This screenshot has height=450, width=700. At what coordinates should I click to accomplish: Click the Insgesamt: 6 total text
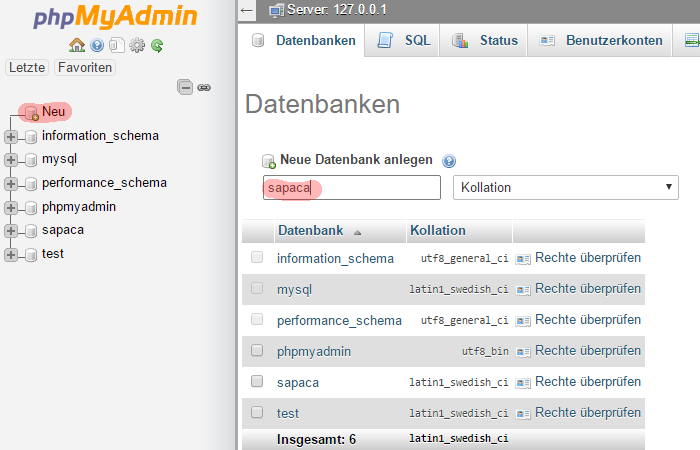click(x=317, y=439)
